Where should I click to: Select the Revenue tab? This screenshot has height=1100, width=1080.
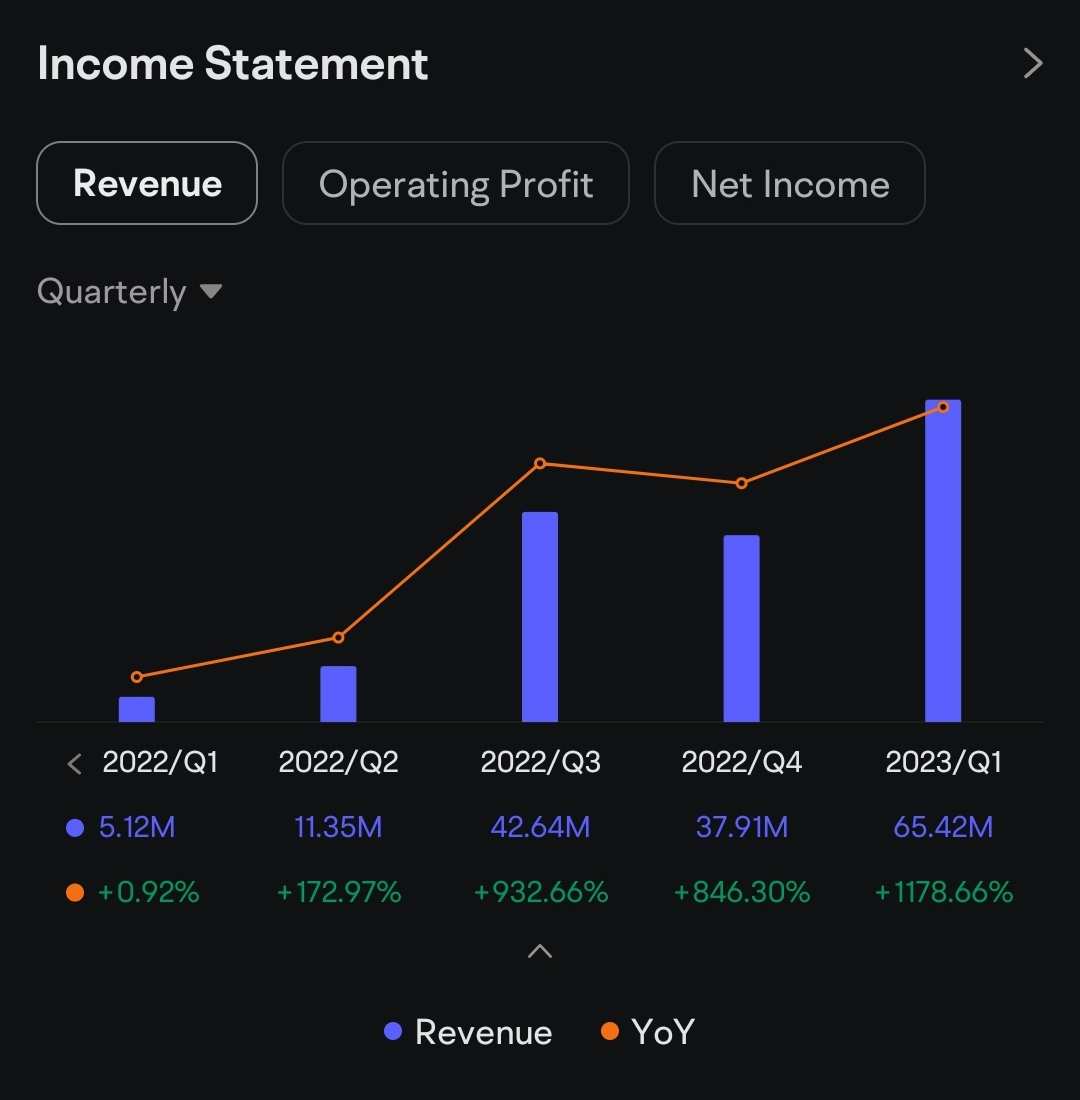click(x=147, y=184)
